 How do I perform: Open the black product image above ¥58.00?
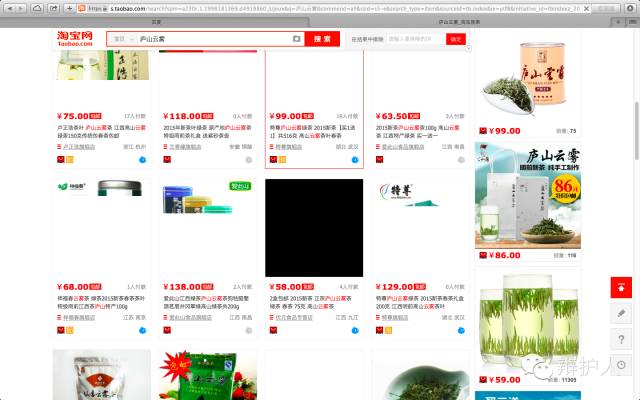click(x=314, y=228)
